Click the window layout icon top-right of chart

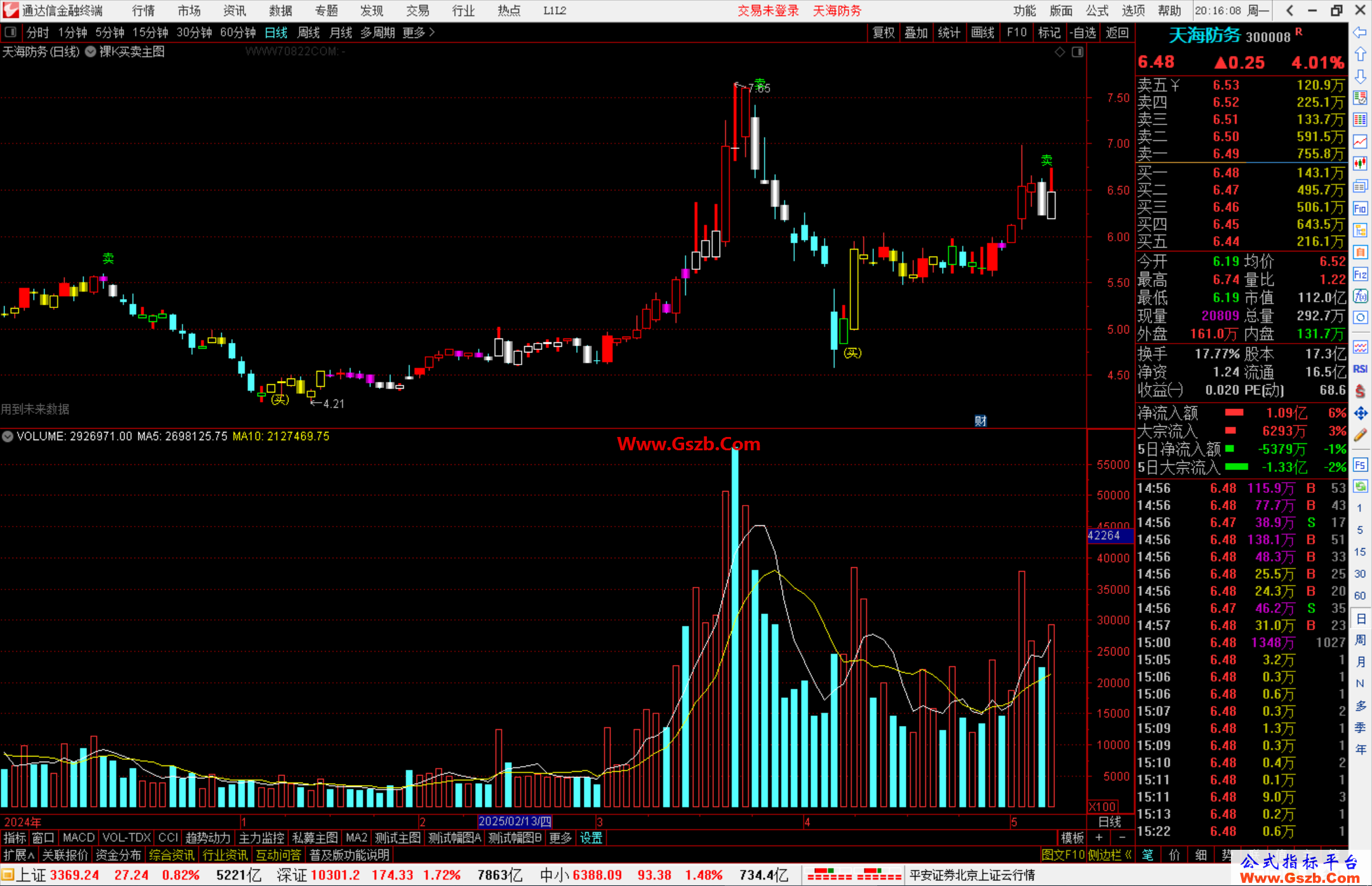[x=1077, y=52]
